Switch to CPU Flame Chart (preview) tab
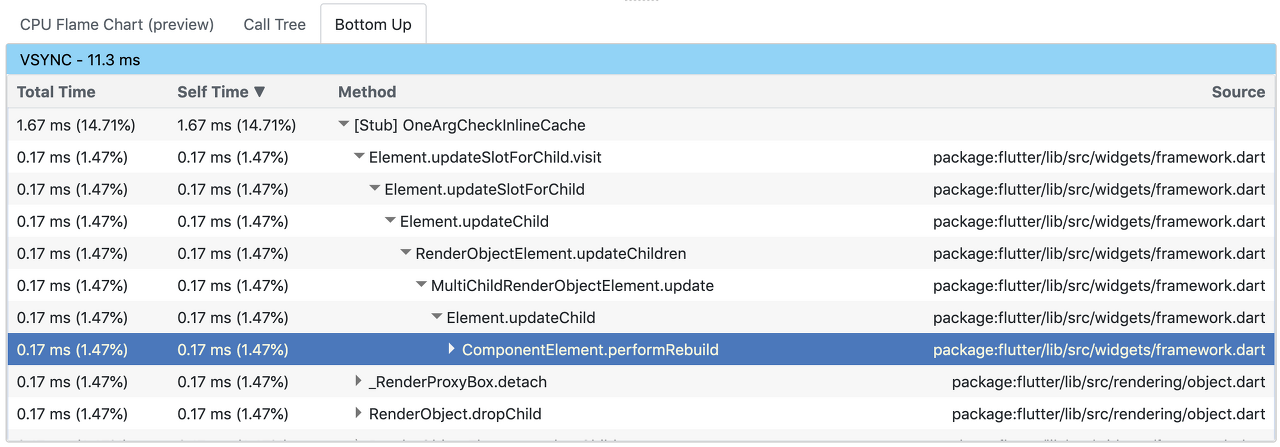 click(x=117, y=24)
